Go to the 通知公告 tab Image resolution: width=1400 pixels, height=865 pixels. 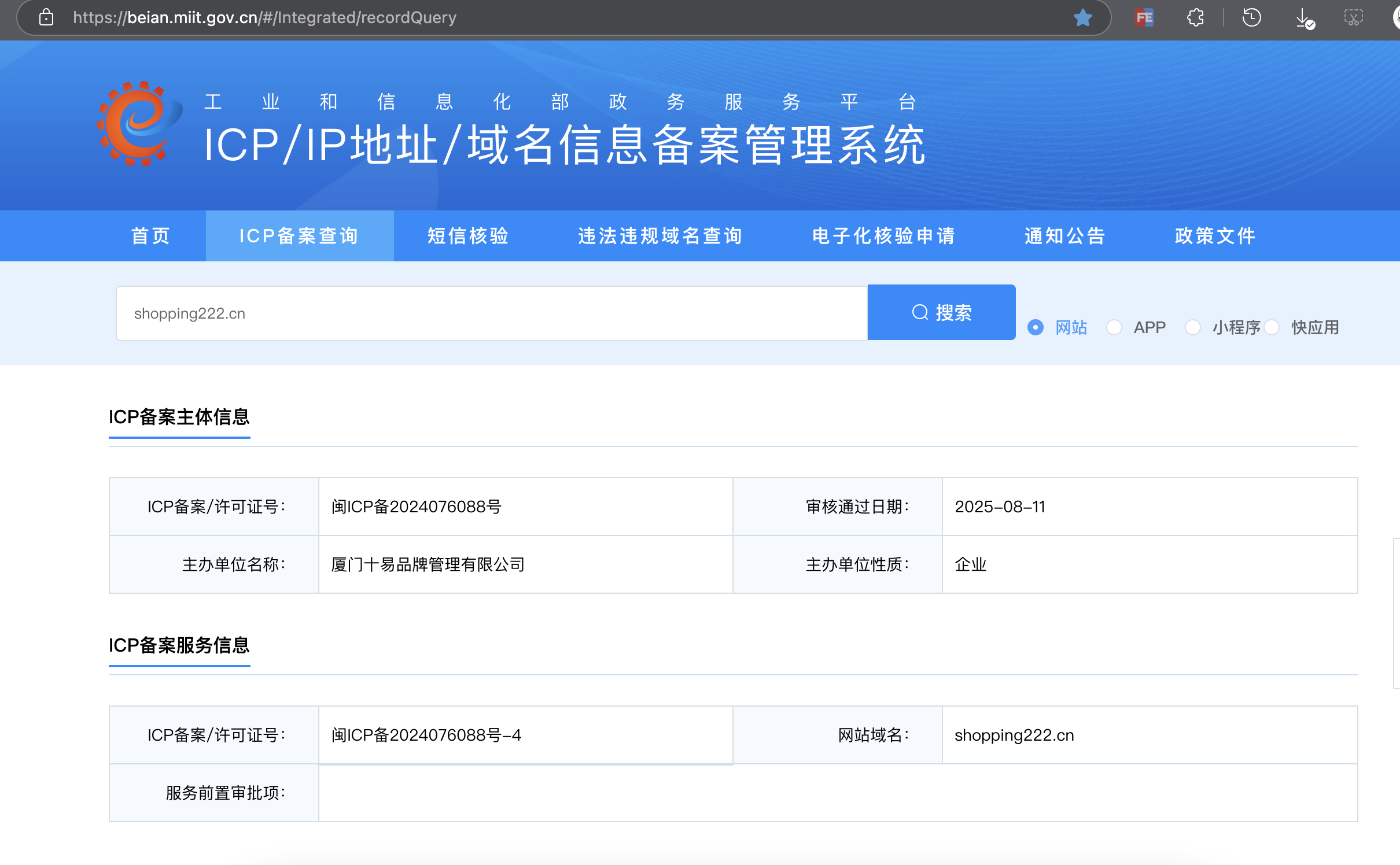tap(1065, 236)
